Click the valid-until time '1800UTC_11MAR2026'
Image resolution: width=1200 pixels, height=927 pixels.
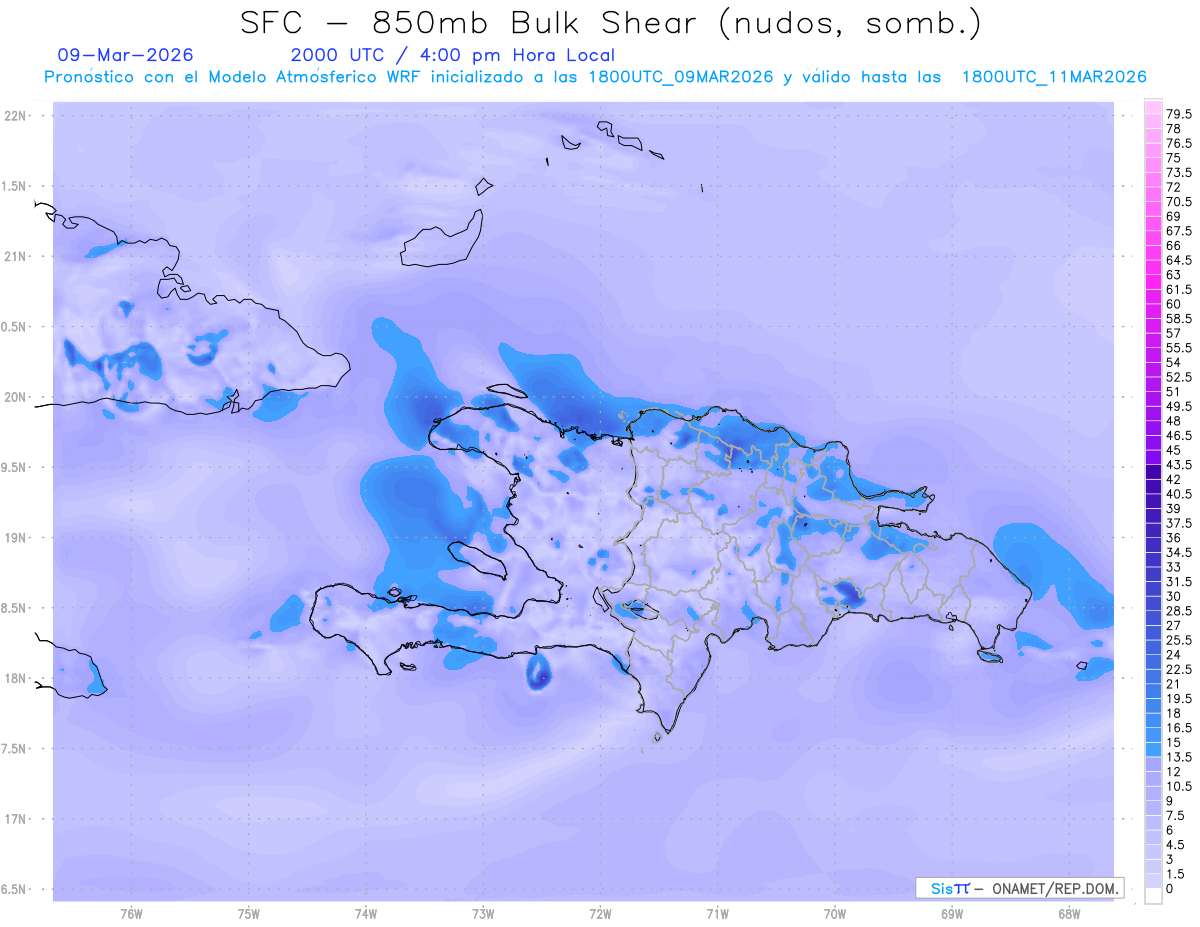click(x=1054, y=77)
